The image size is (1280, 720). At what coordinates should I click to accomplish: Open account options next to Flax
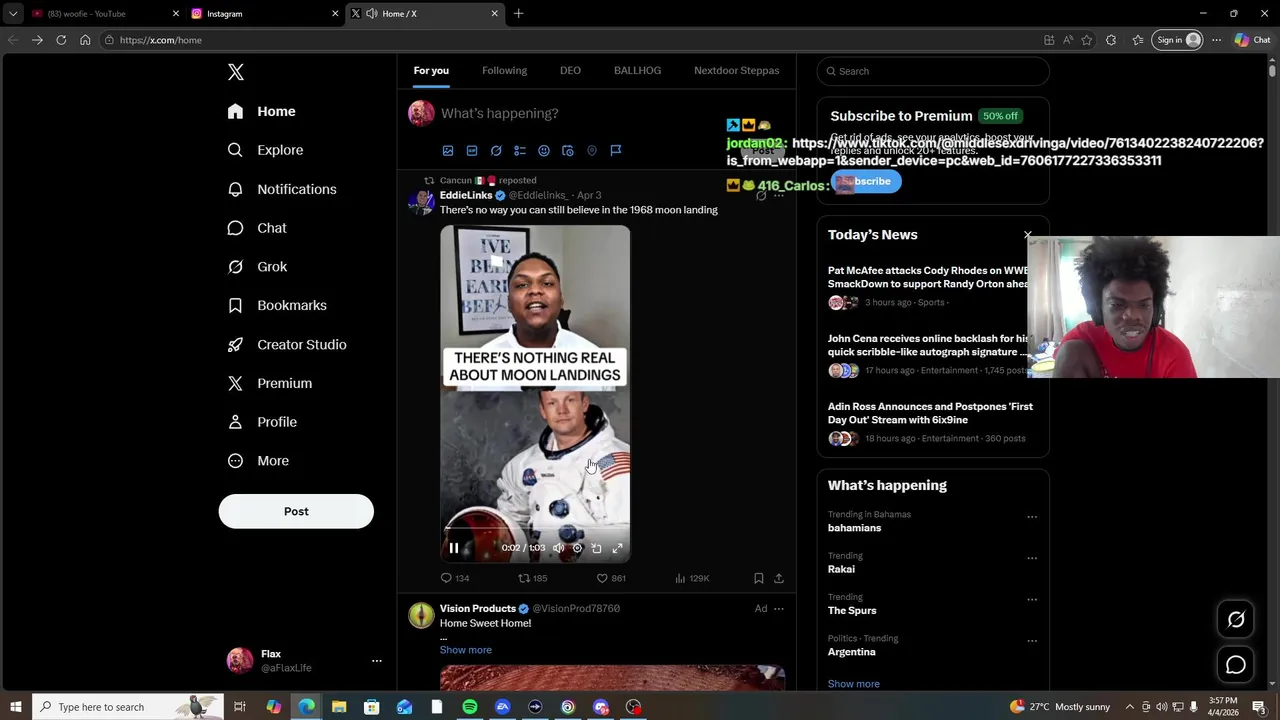pos(377,661)
